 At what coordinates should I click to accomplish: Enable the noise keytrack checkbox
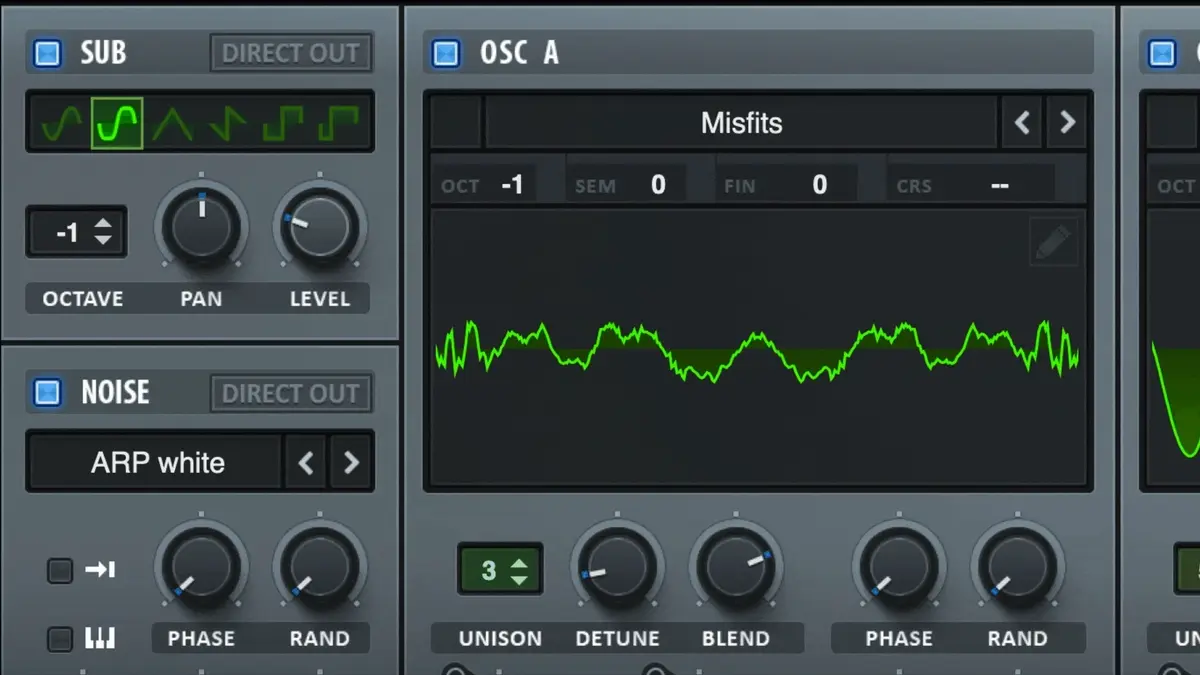point(61,638)
